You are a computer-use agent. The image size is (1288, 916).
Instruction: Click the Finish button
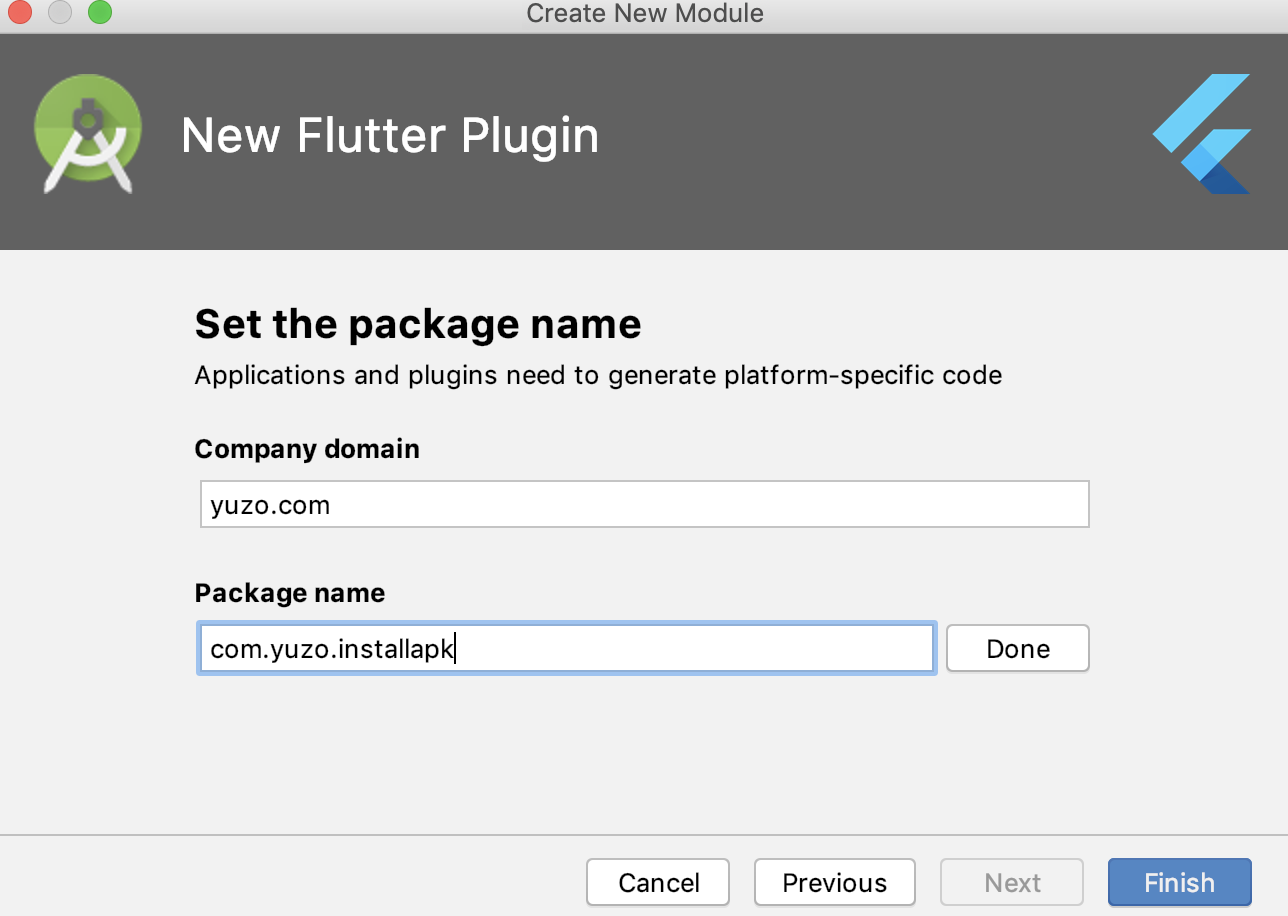coord(1179,883)
